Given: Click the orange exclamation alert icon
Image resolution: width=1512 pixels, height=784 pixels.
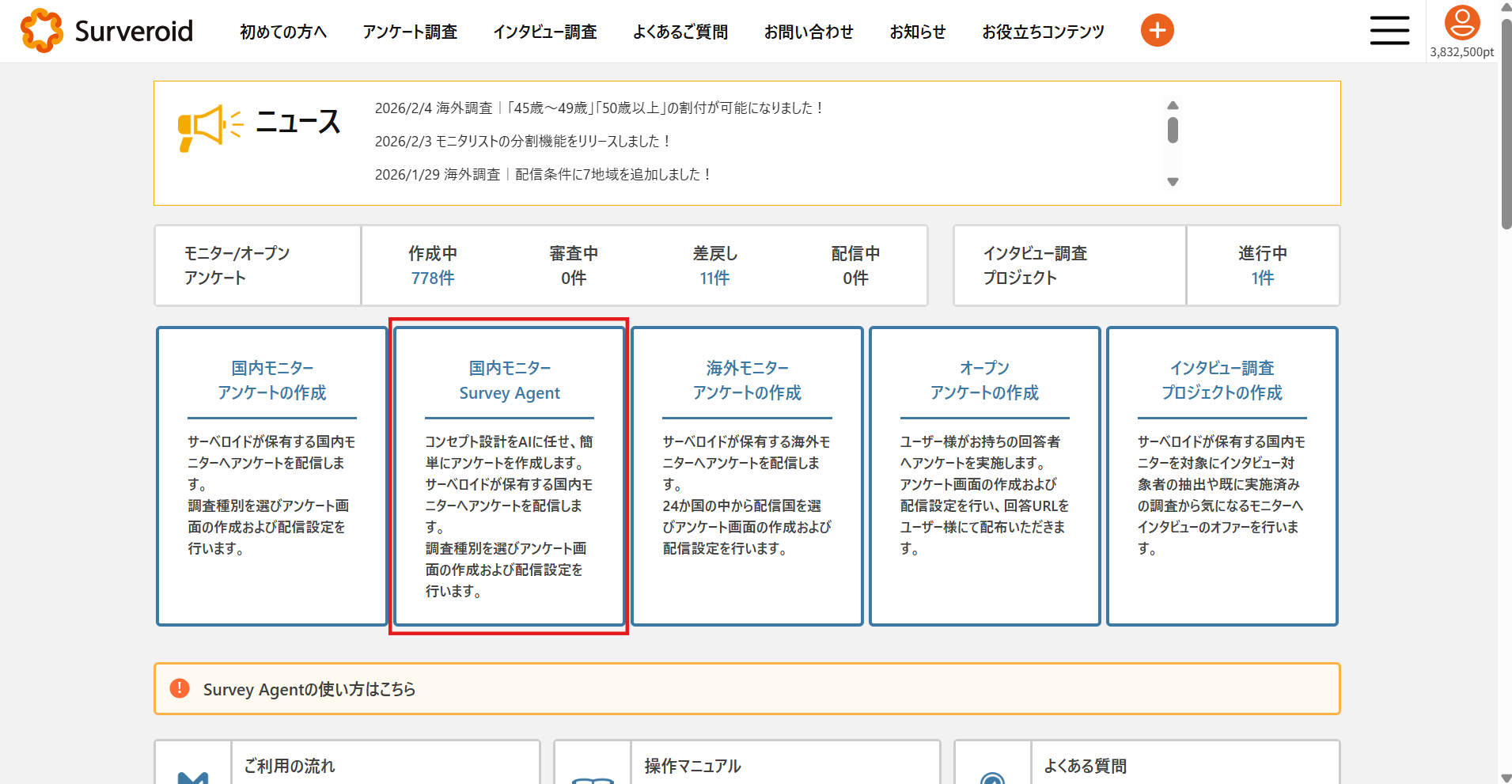Looking at the screenshot, I should [x=180, y=688].
